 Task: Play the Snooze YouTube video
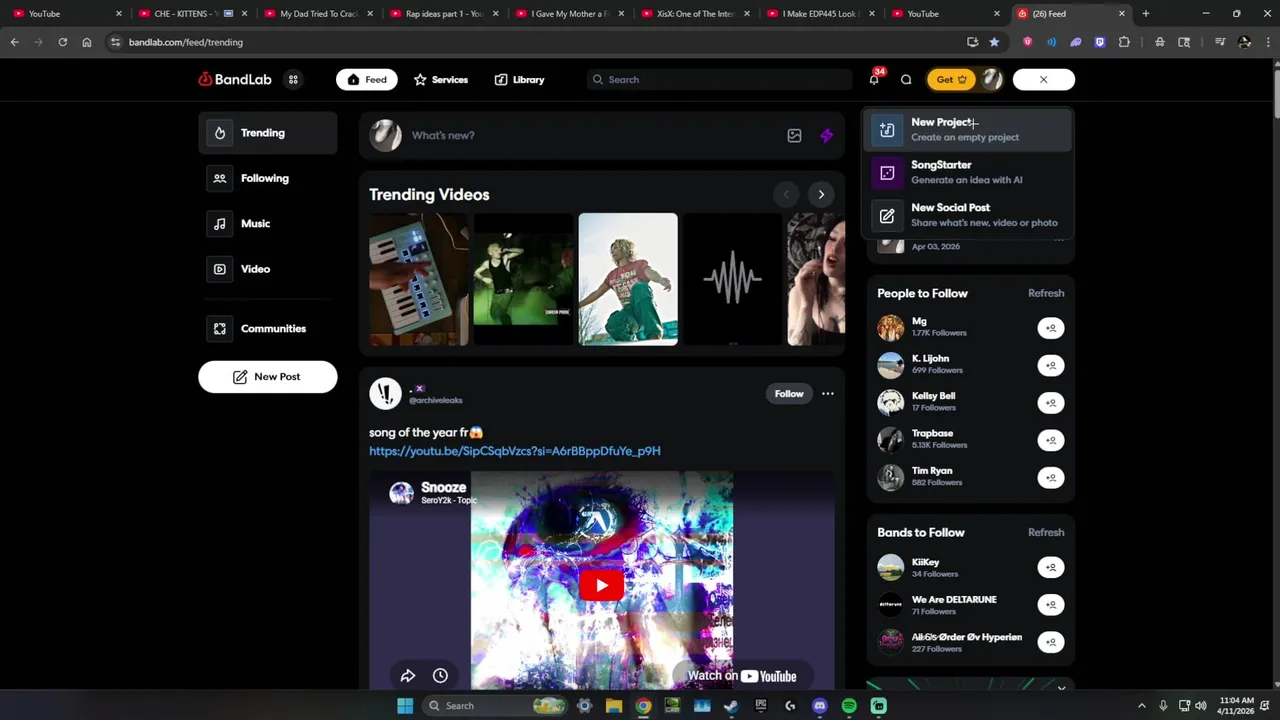601,586
